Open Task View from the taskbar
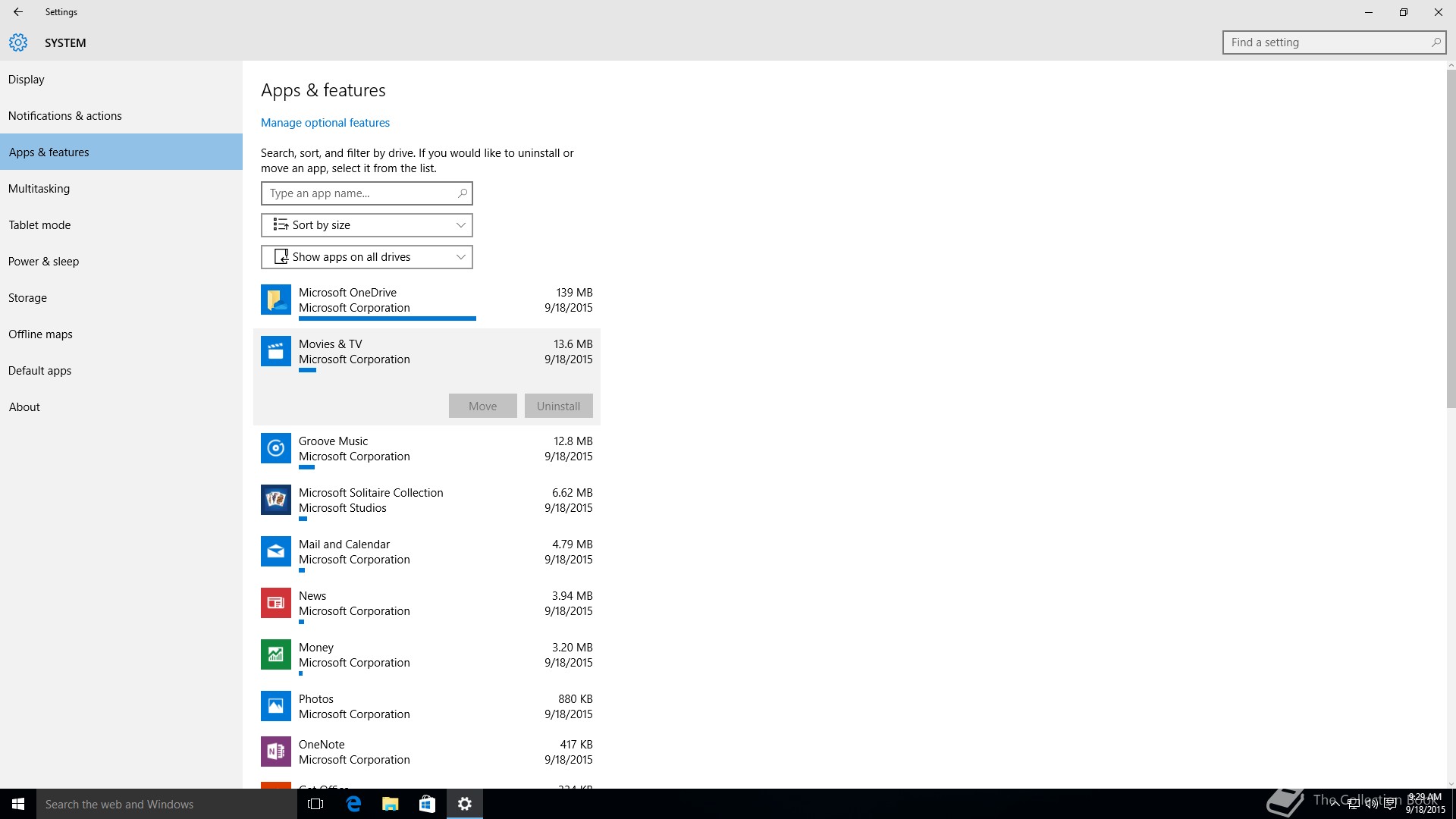 click(x=315, y=804)
